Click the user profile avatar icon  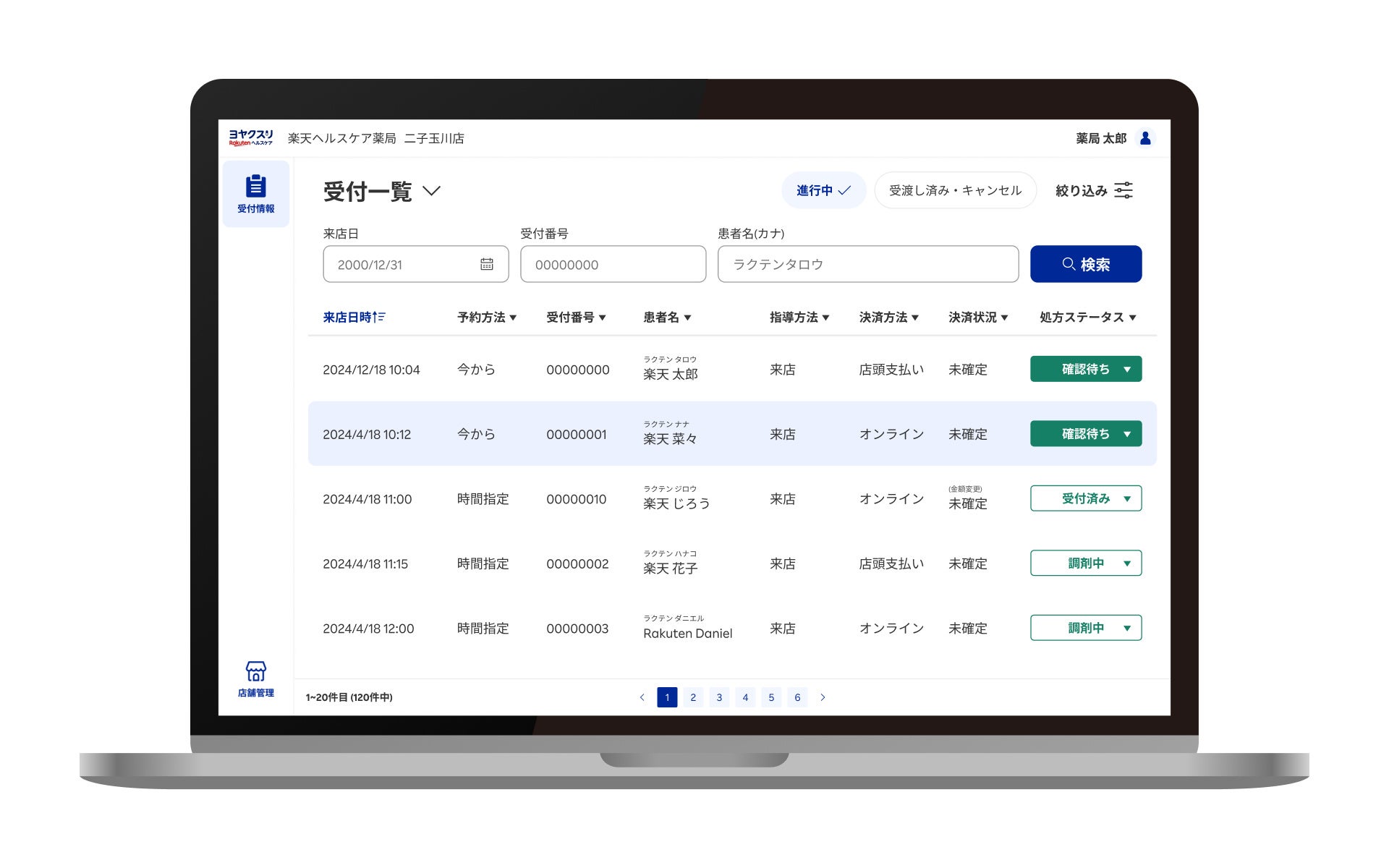click(x=1145, y=138)
